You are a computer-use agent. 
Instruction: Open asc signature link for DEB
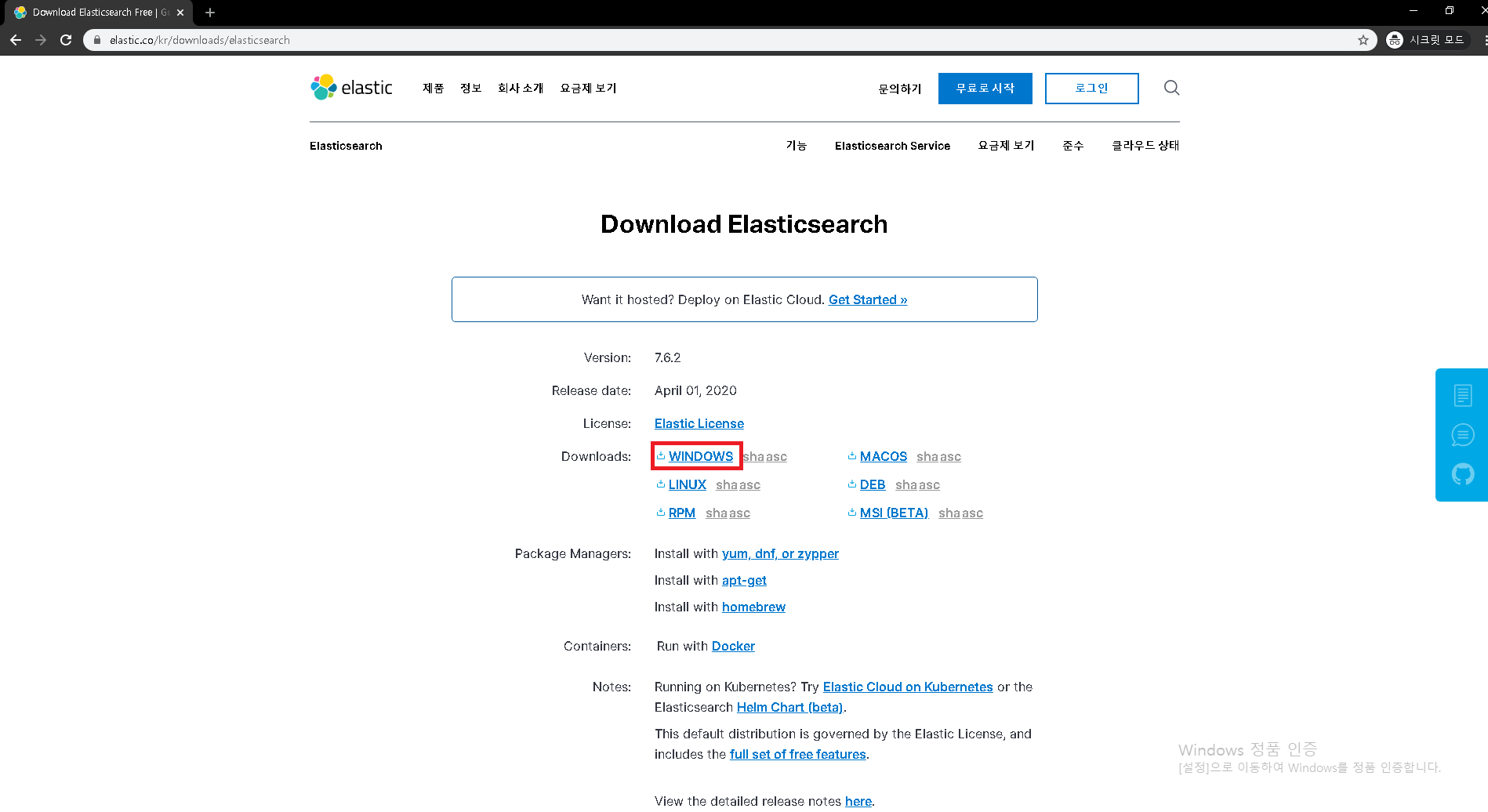click(x=930, y=485)
